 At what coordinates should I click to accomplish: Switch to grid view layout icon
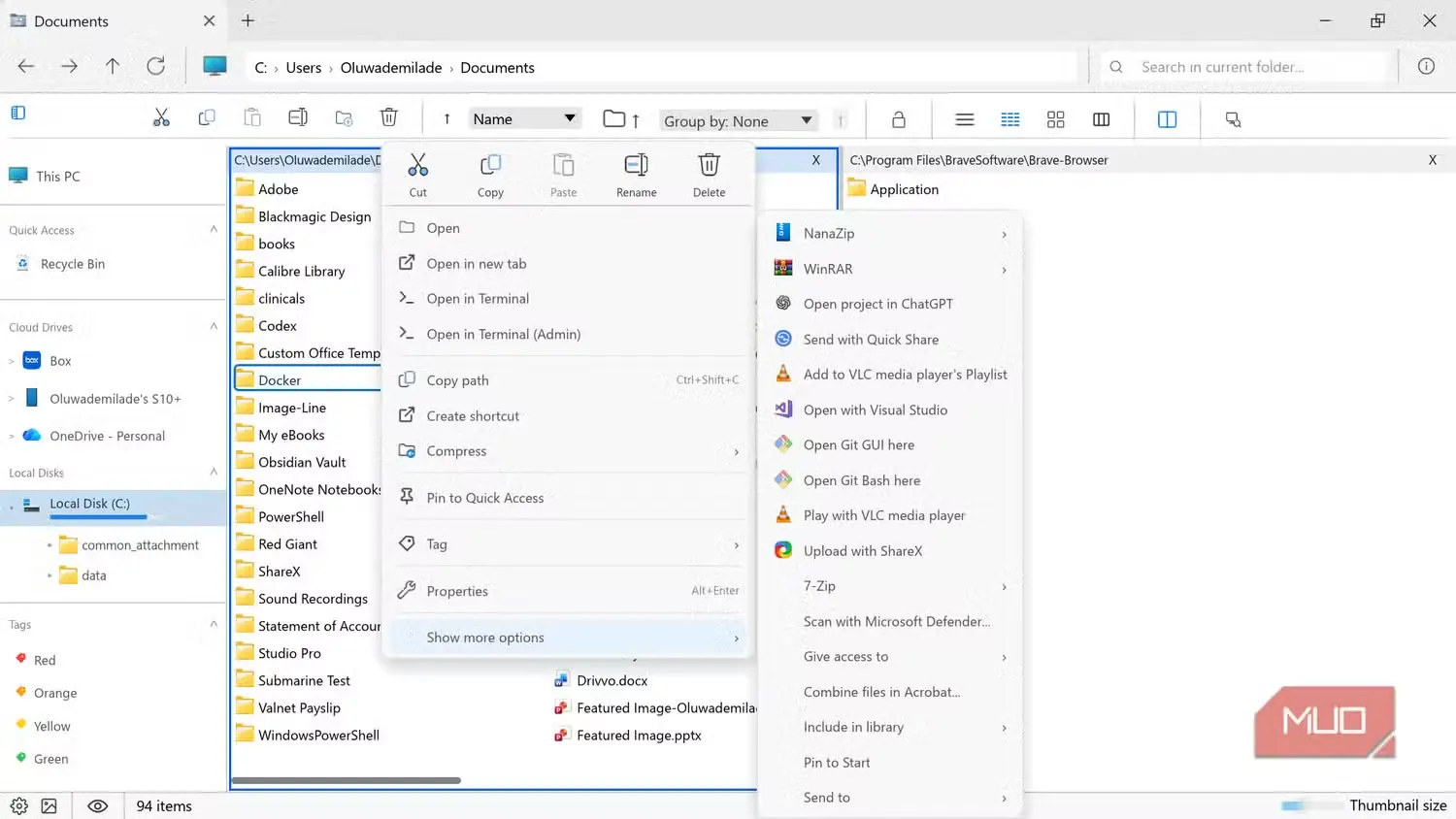[x=1055, y=119]
